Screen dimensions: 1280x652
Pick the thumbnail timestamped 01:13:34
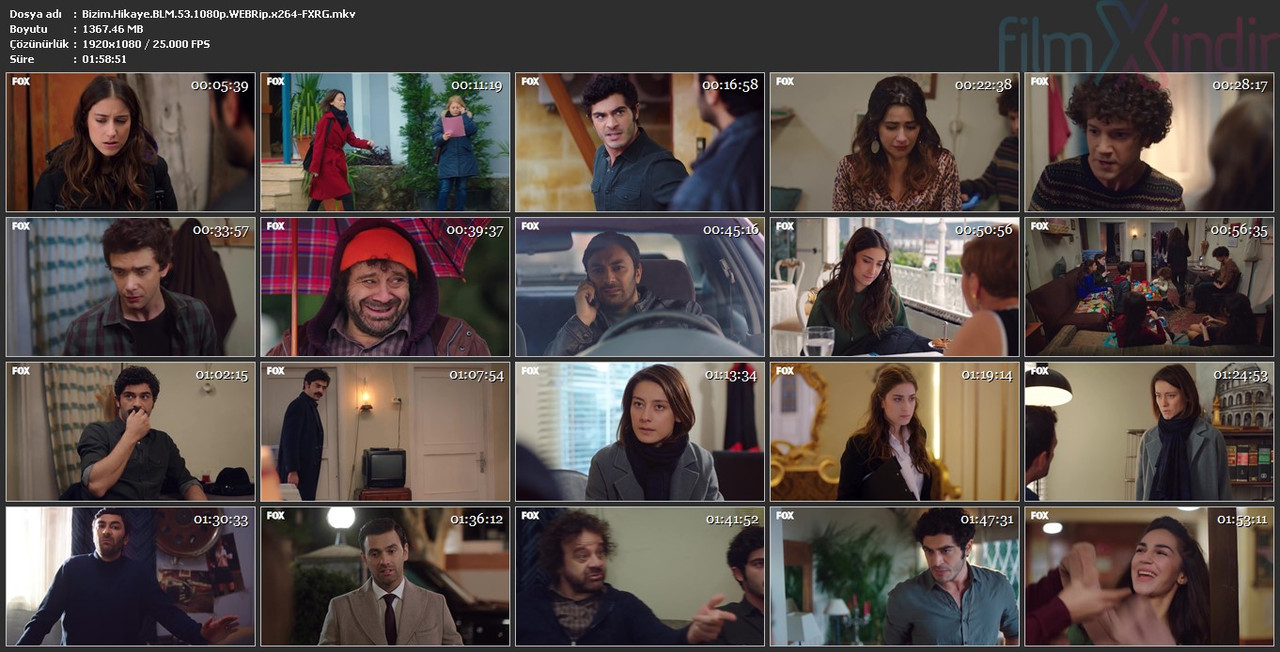[x=640, y=432]
